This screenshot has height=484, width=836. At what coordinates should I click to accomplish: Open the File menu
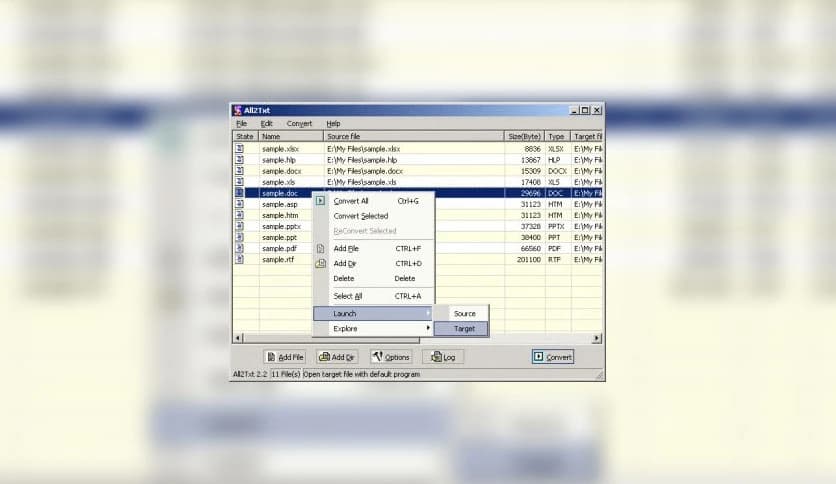tap(242, 124)
